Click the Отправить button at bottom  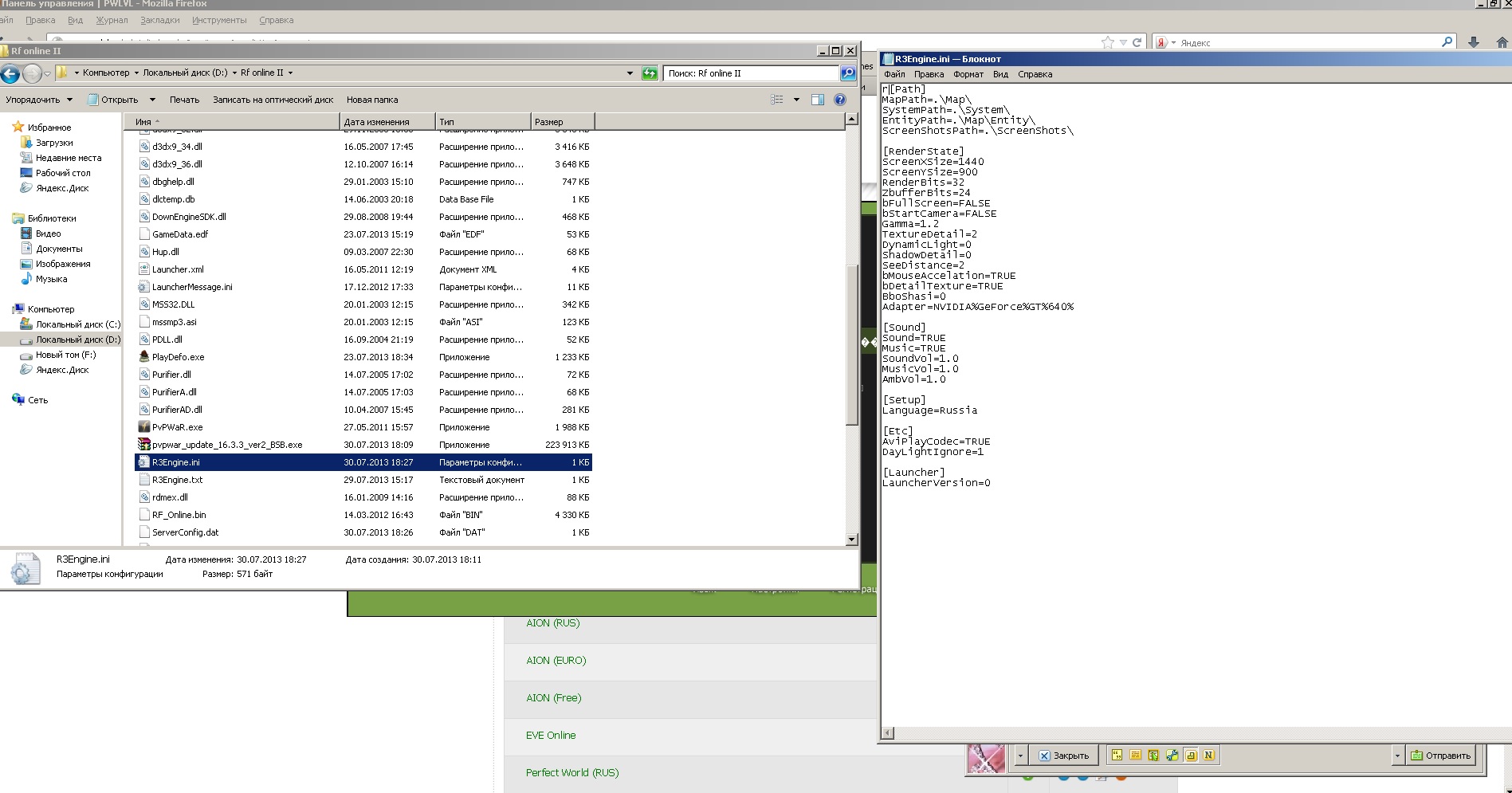(1441, 756)
